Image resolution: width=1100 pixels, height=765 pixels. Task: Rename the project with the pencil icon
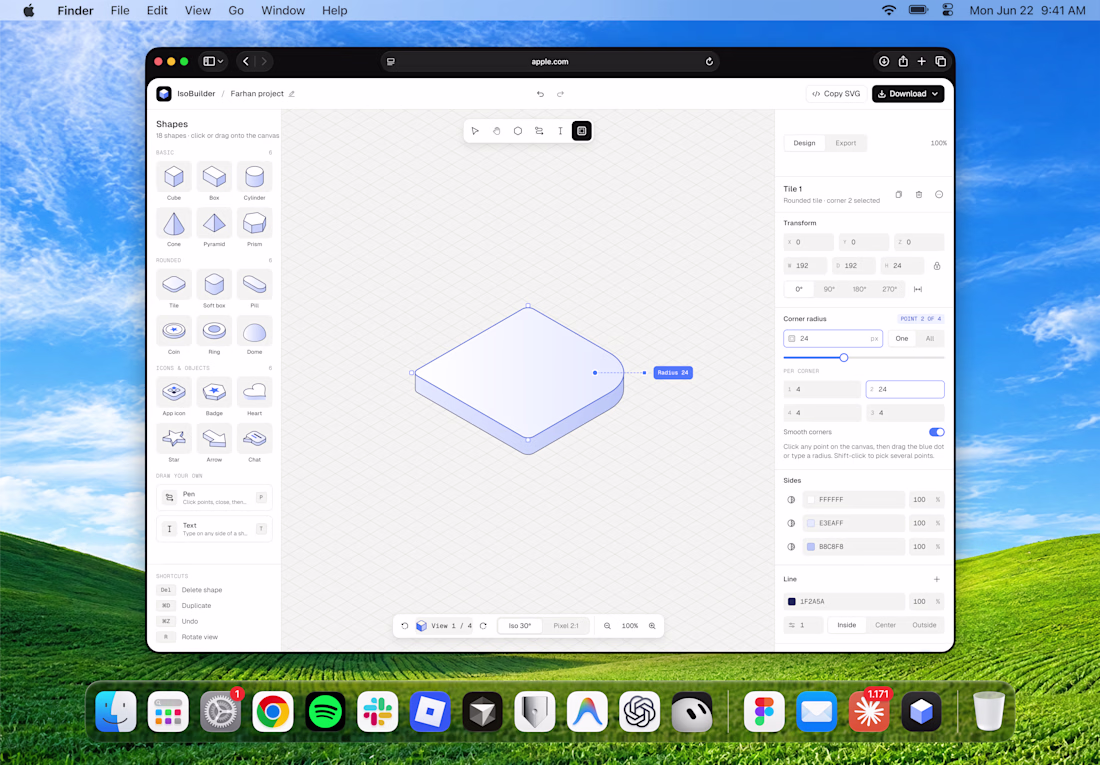click(x=292, y=94)
